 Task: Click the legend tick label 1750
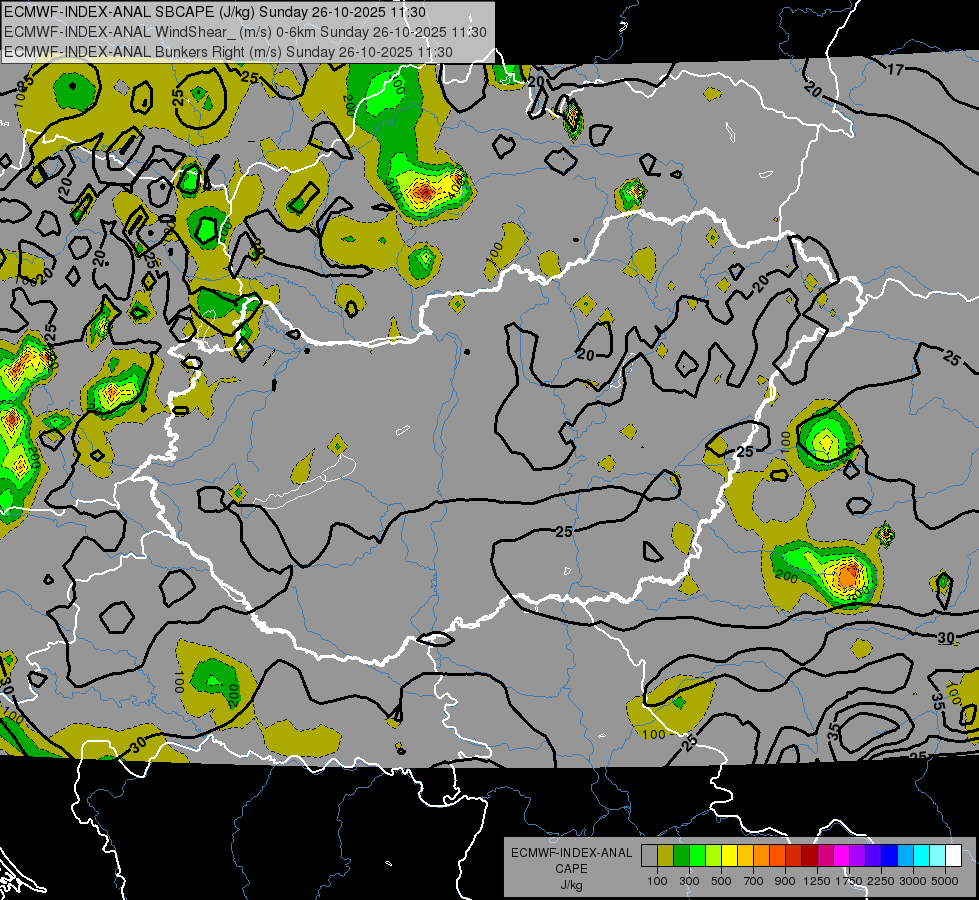tap(849, 881)
